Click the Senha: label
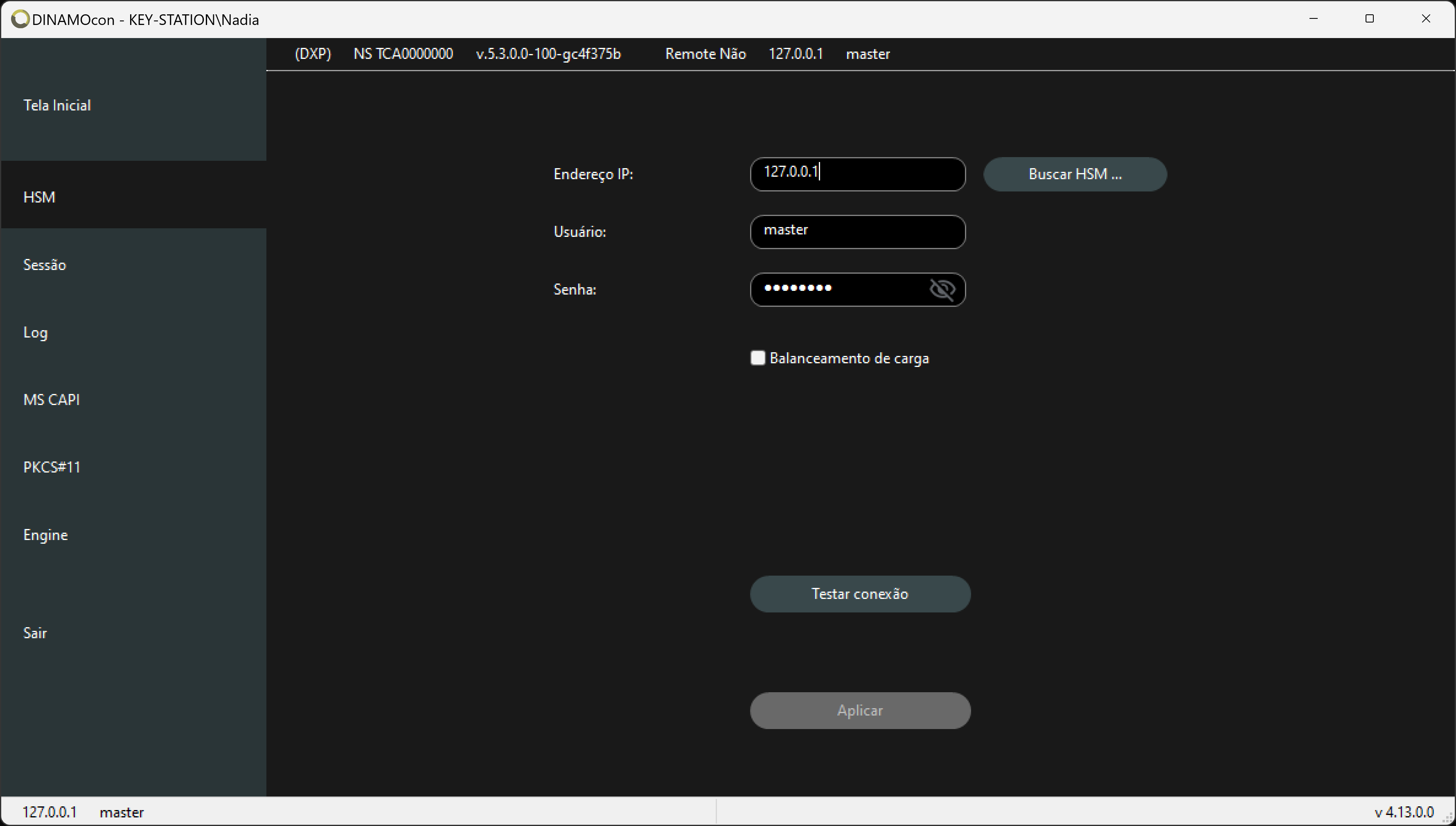The width and height of the screenshot is (1456, 826). coord(574,289)
